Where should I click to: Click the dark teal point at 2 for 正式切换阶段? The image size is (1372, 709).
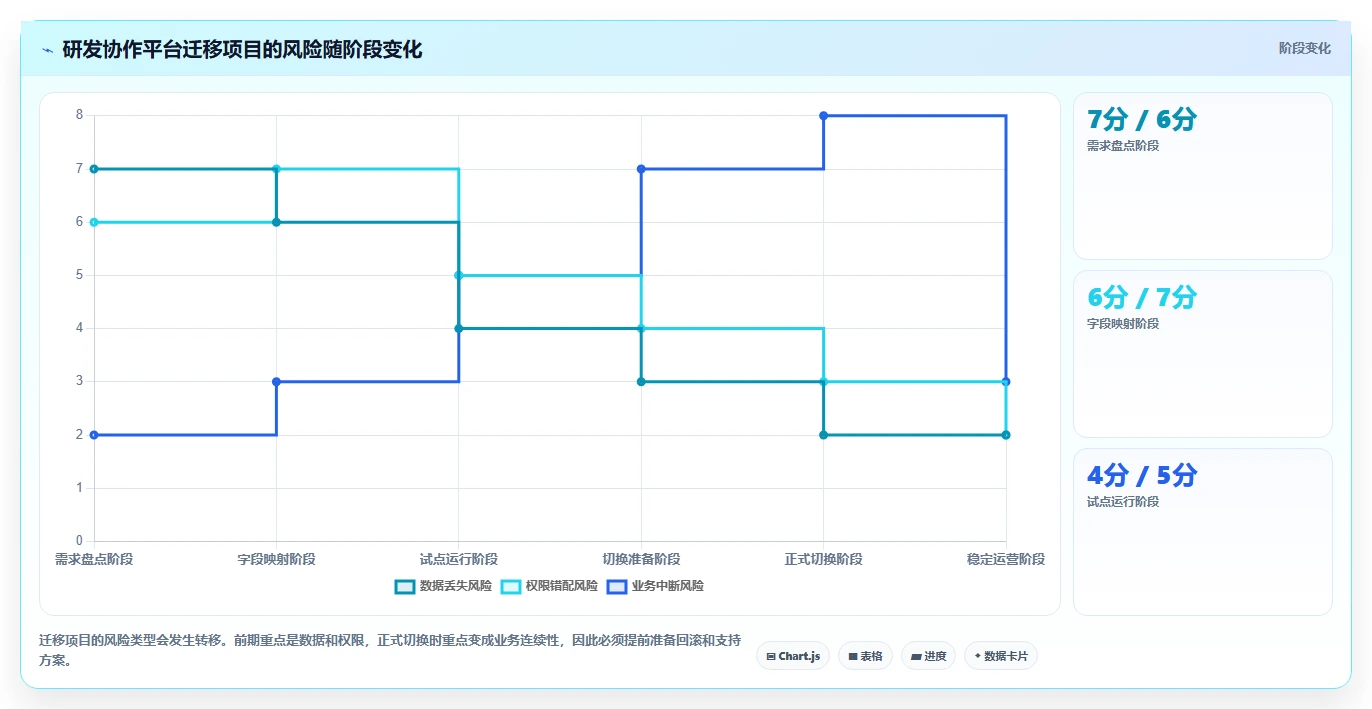pos(824,435)
